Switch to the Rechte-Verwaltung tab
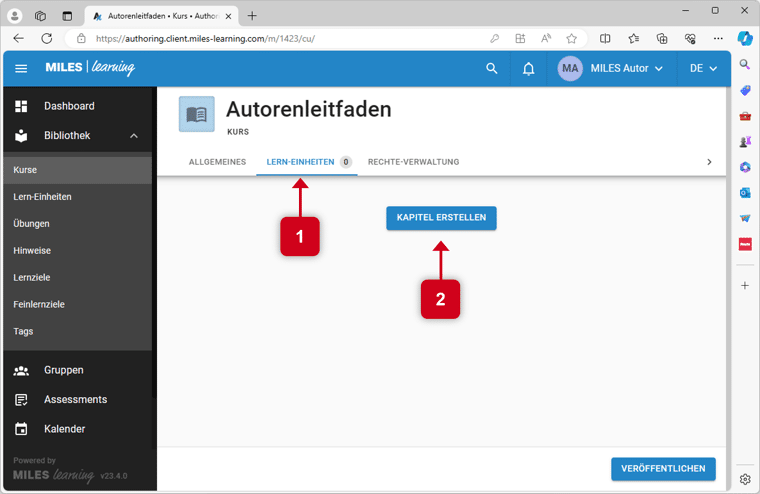This screenshot has height=494, width=760. pos(413,162)
